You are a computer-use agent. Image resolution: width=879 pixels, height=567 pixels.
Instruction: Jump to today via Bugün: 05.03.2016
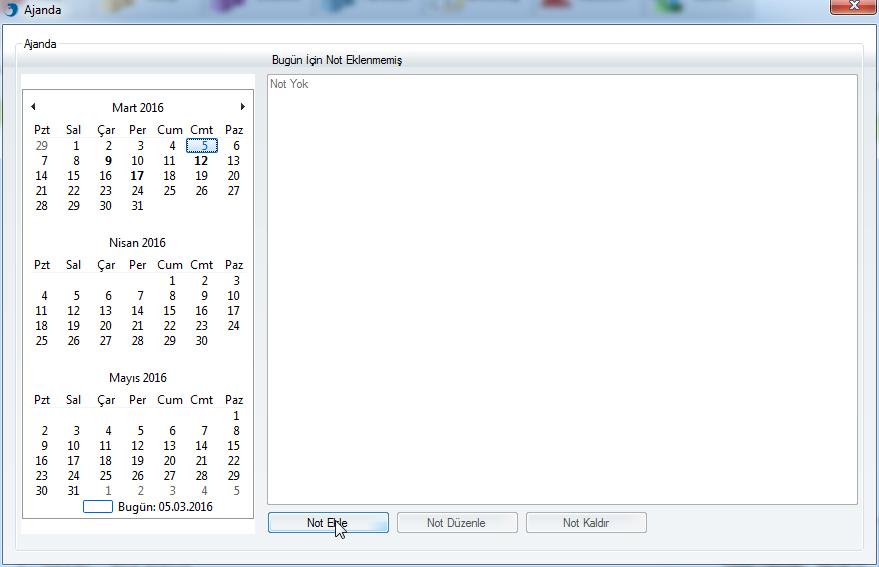[165, 507]
